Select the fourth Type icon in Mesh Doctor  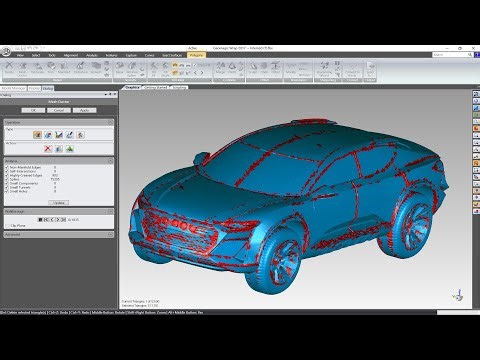70,135
